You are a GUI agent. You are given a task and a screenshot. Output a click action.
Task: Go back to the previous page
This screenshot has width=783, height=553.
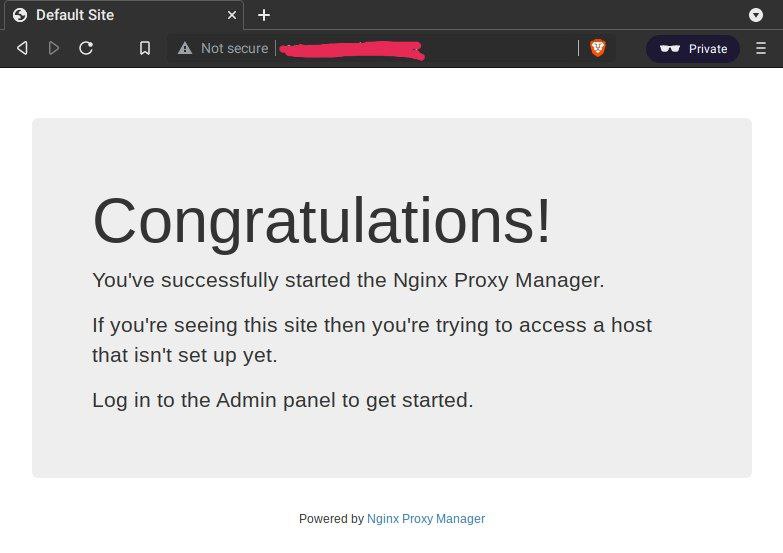pyautogui.click(x=22, y=48)
